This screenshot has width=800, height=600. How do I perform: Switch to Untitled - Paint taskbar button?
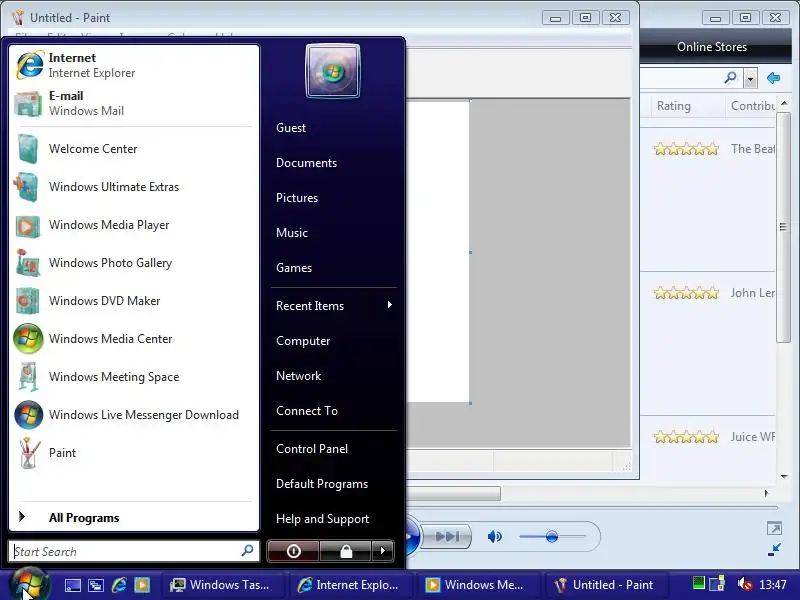(x=605, y=585)
